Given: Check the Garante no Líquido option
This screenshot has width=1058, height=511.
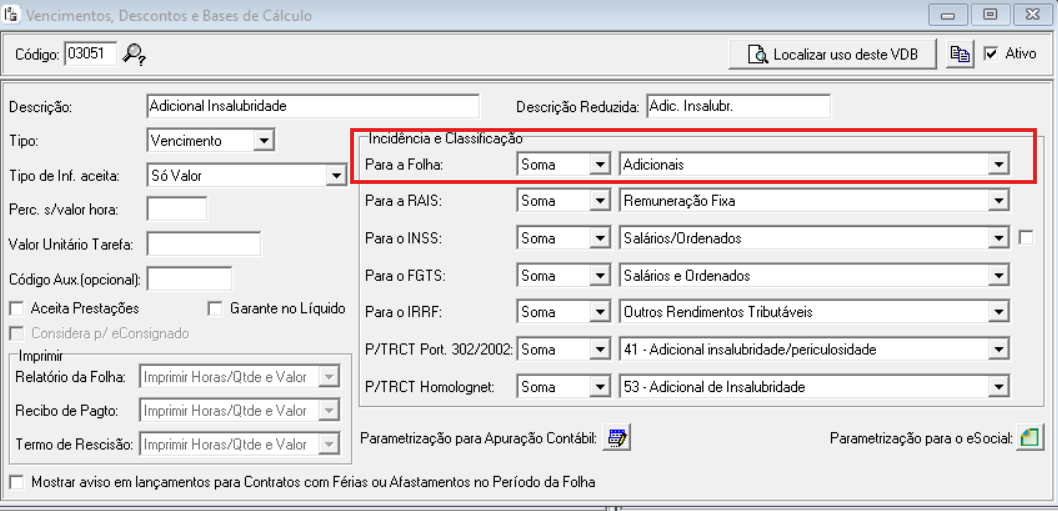Looking at the screenshot, I should [x=215, y=308].
